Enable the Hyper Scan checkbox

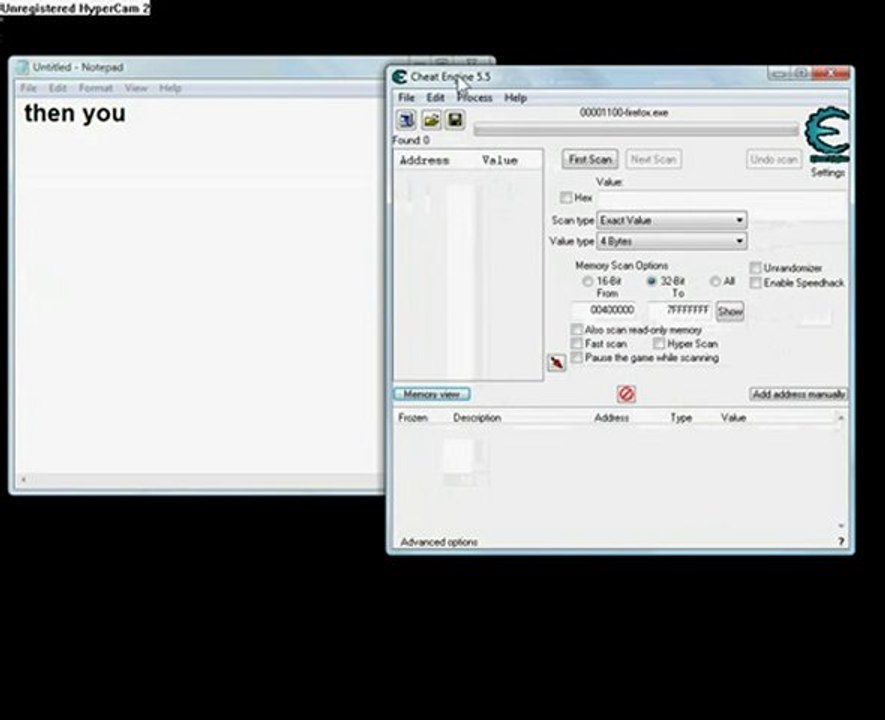pyautogui.click(x=659, y=343)
